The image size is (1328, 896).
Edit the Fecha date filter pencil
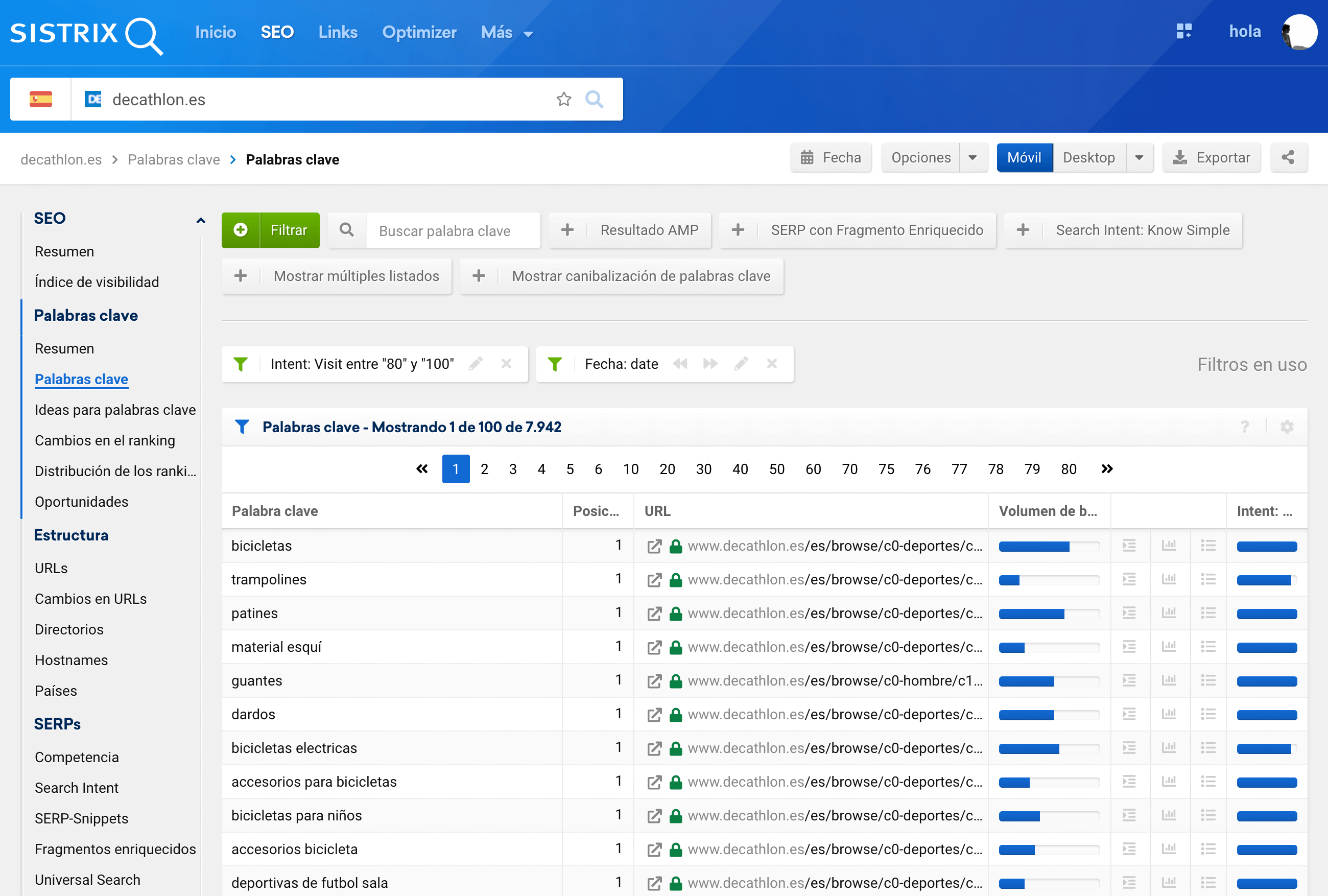pos(742,364)
